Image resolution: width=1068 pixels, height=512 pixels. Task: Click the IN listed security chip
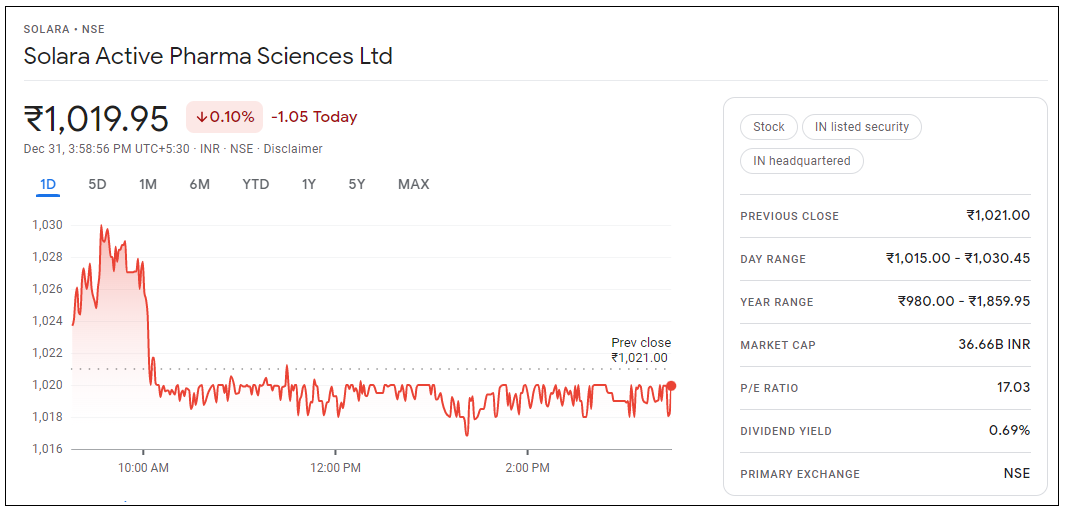862,127
